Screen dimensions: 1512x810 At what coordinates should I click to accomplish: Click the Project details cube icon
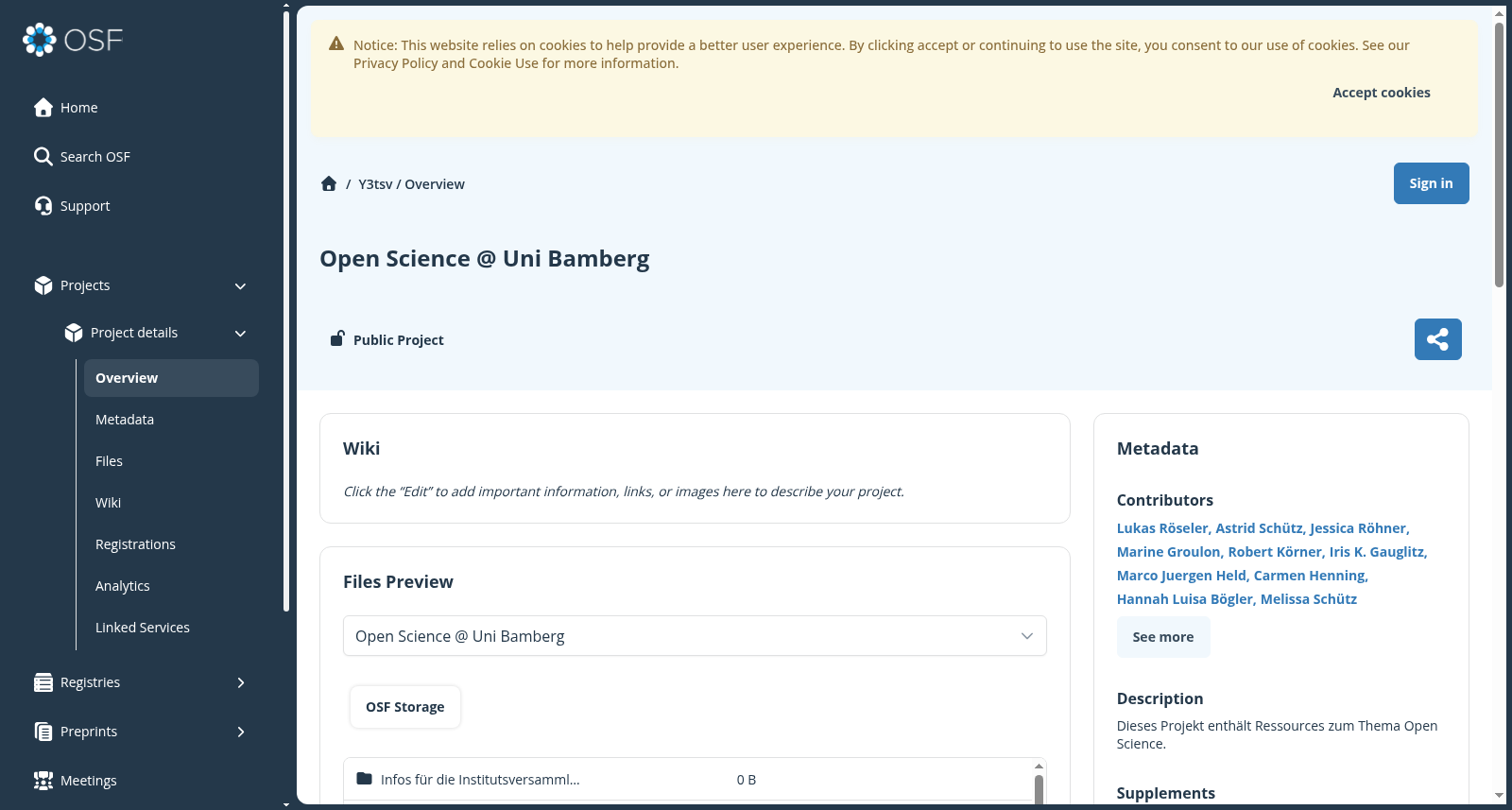[x=73, y=333]
